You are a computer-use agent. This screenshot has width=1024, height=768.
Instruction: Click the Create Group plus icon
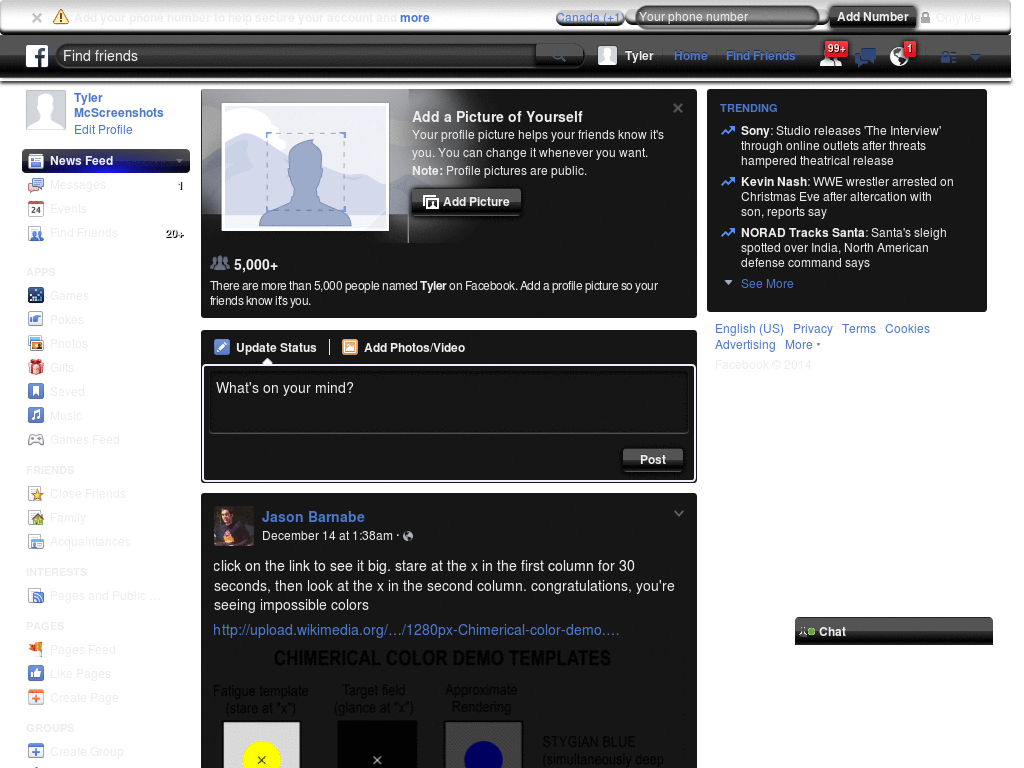click(x=36, y=752)
